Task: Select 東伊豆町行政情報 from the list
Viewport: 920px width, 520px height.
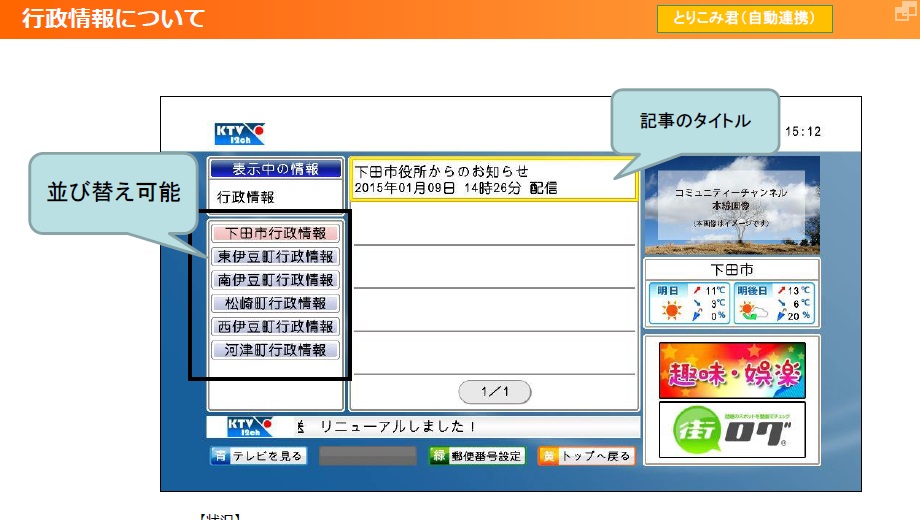Action: (276, 257)
